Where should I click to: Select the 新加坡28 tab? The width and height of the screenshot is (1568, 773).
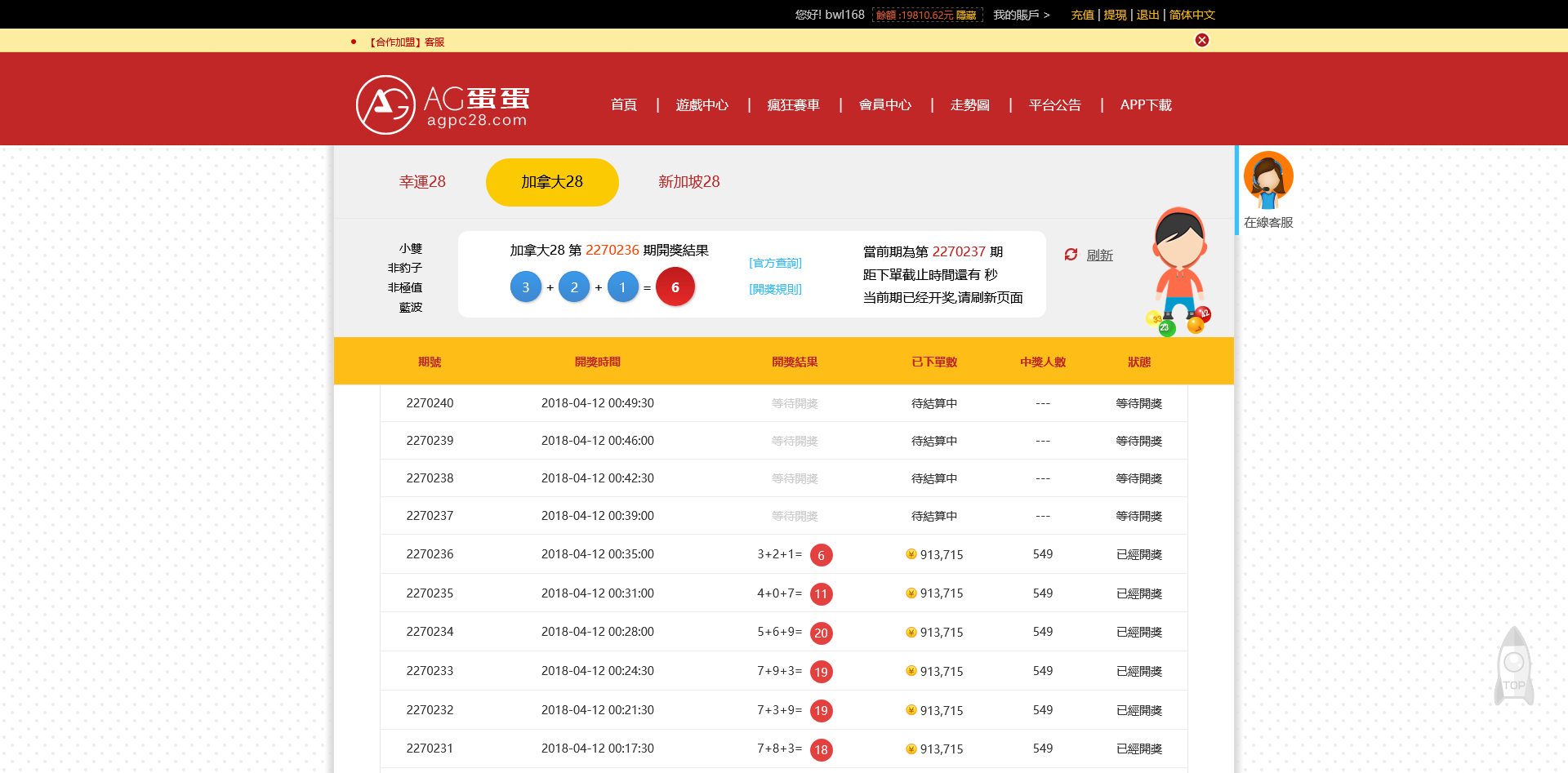coord(688,182)
